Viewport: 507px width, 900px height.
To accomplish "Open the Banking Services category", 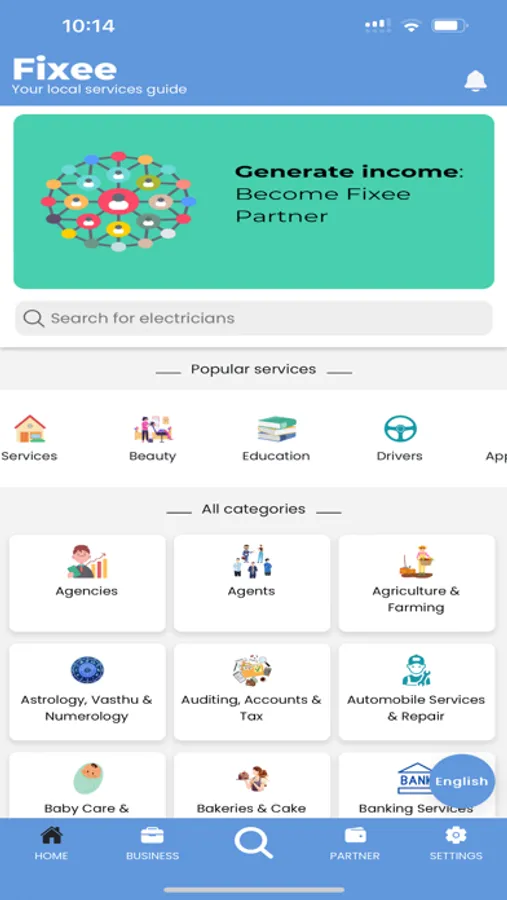I will point(396,785).
